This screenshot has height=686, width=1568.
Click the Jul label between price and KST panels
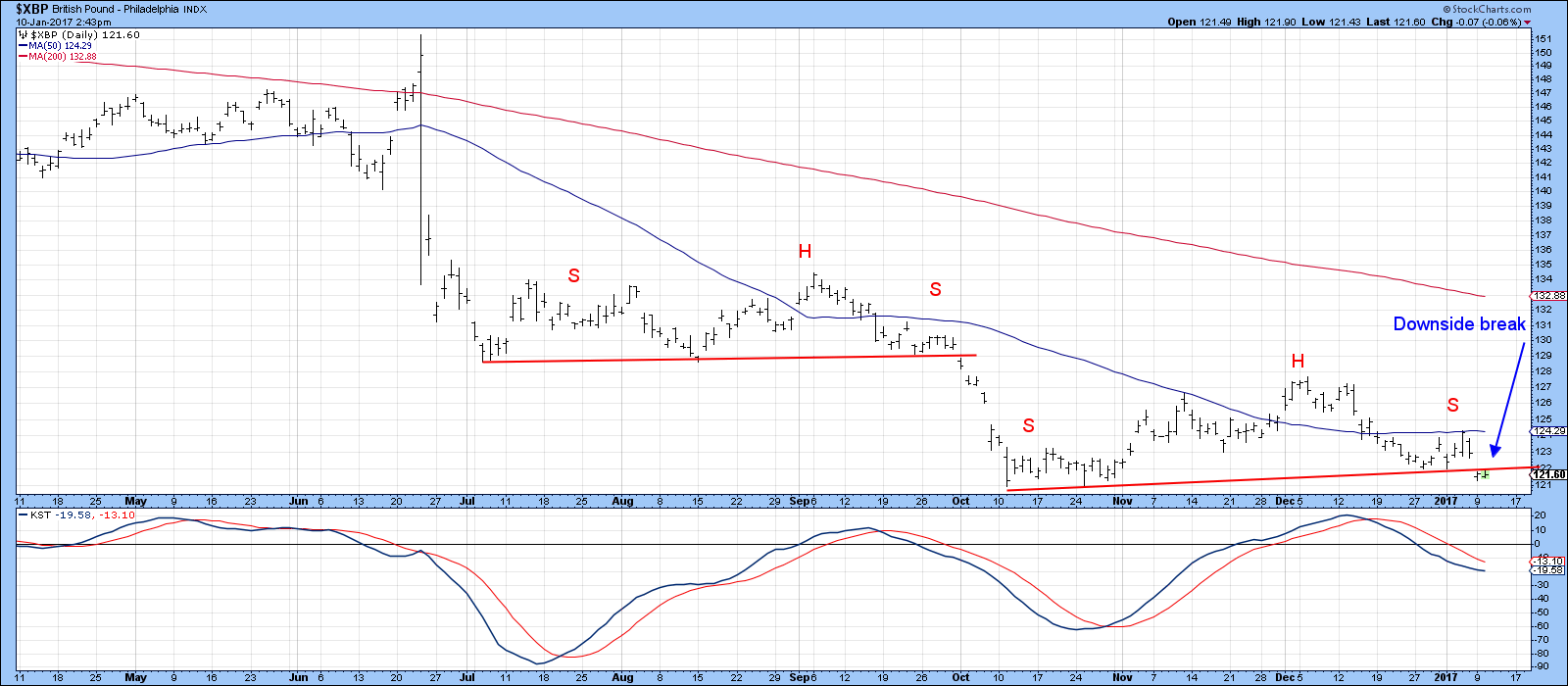[466, 501]
